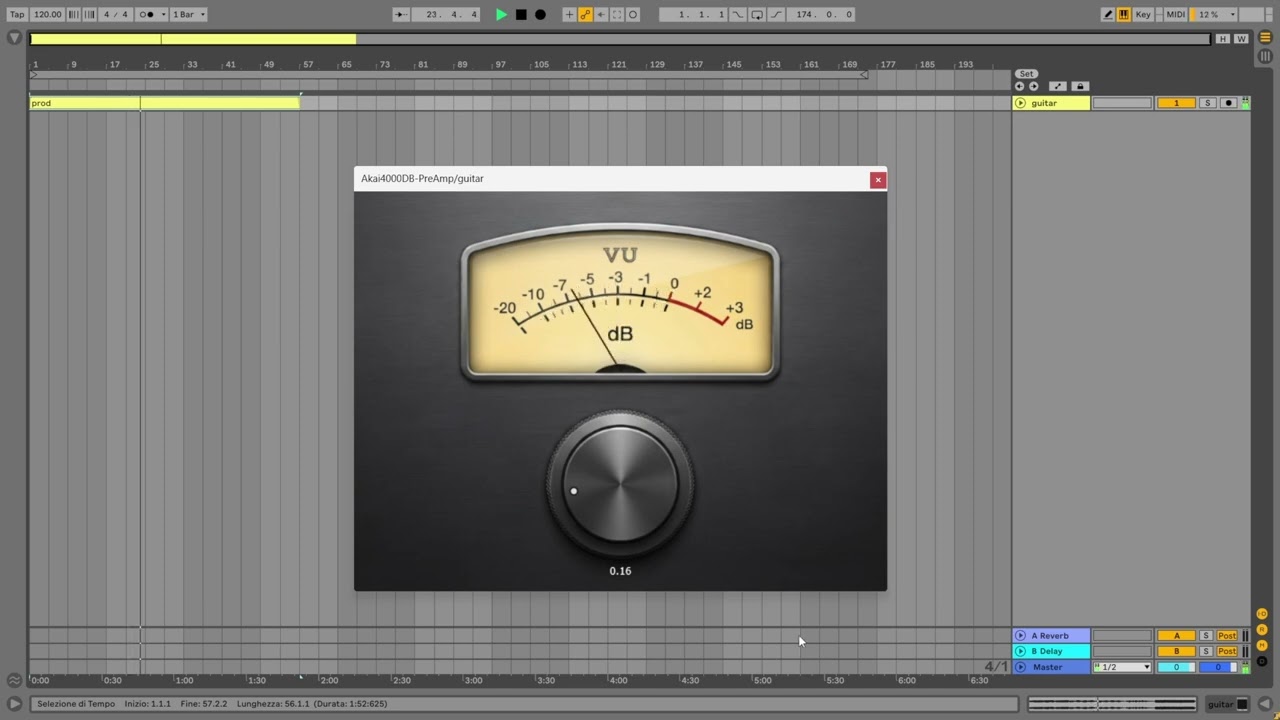Toggle Automation Mode icon

tap(1058, 86)
